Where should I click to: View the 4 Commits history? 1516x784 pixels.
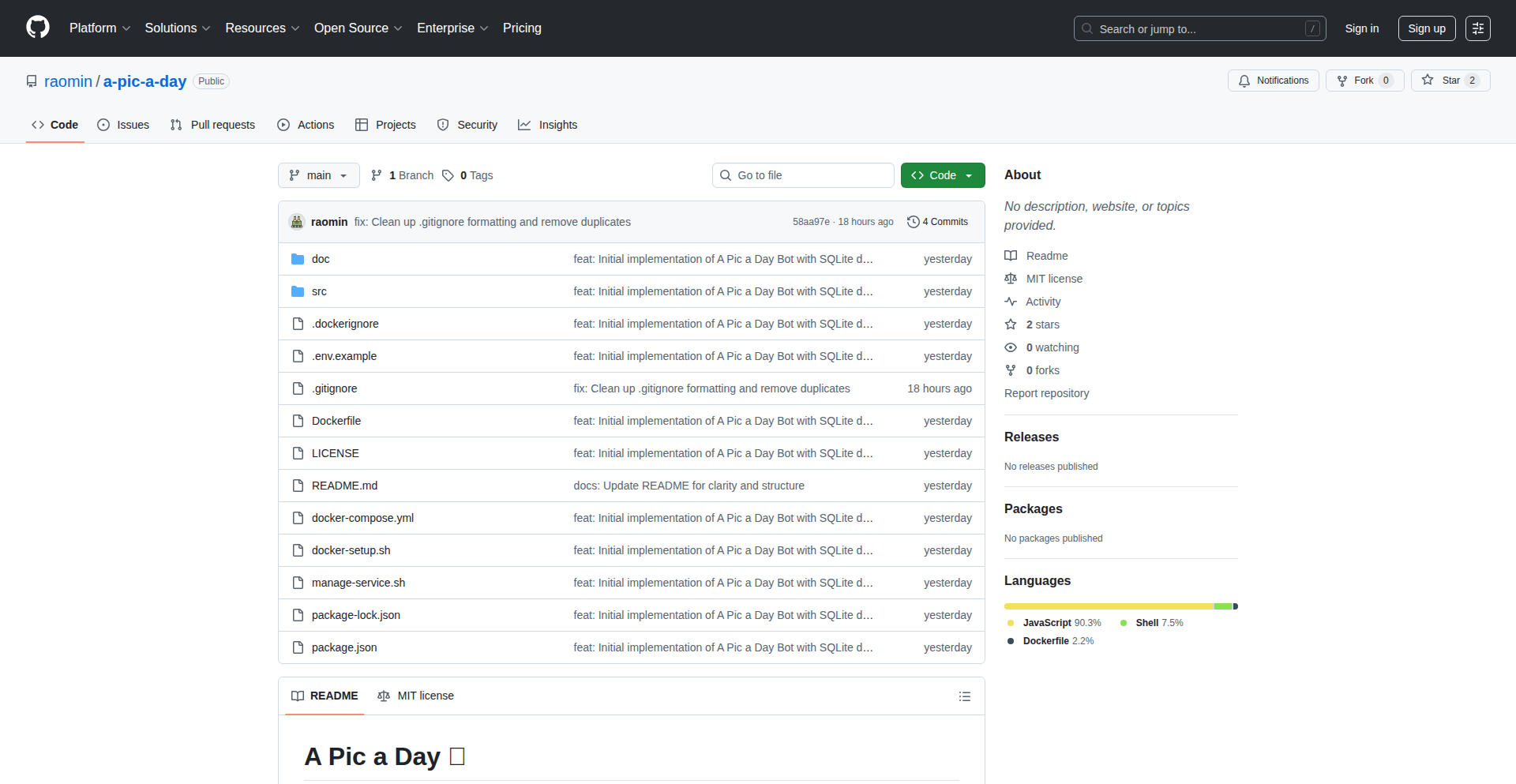(x=937, y=222)
